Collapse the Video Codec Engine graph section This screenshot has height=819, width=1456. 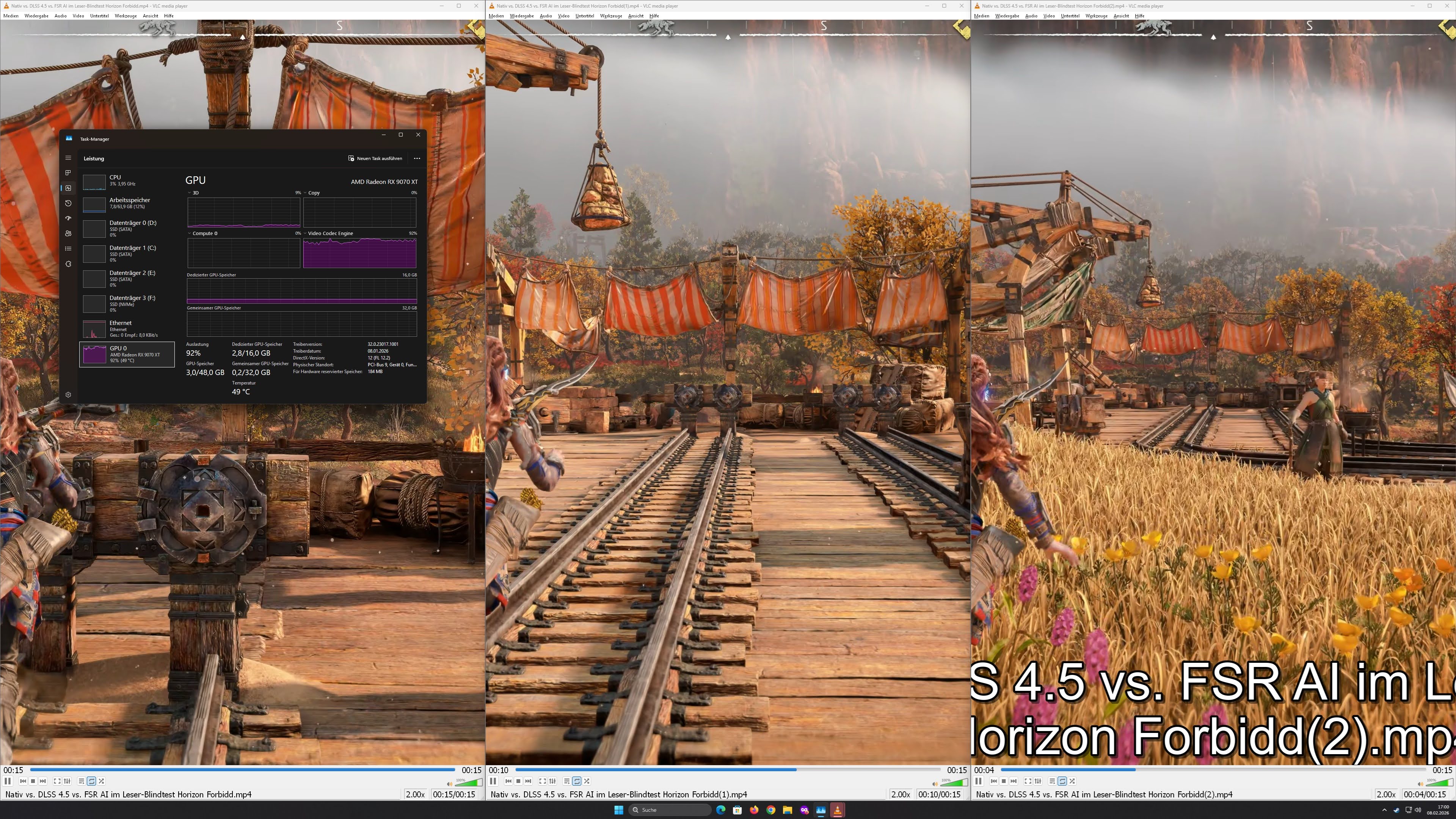pos(304,233)
